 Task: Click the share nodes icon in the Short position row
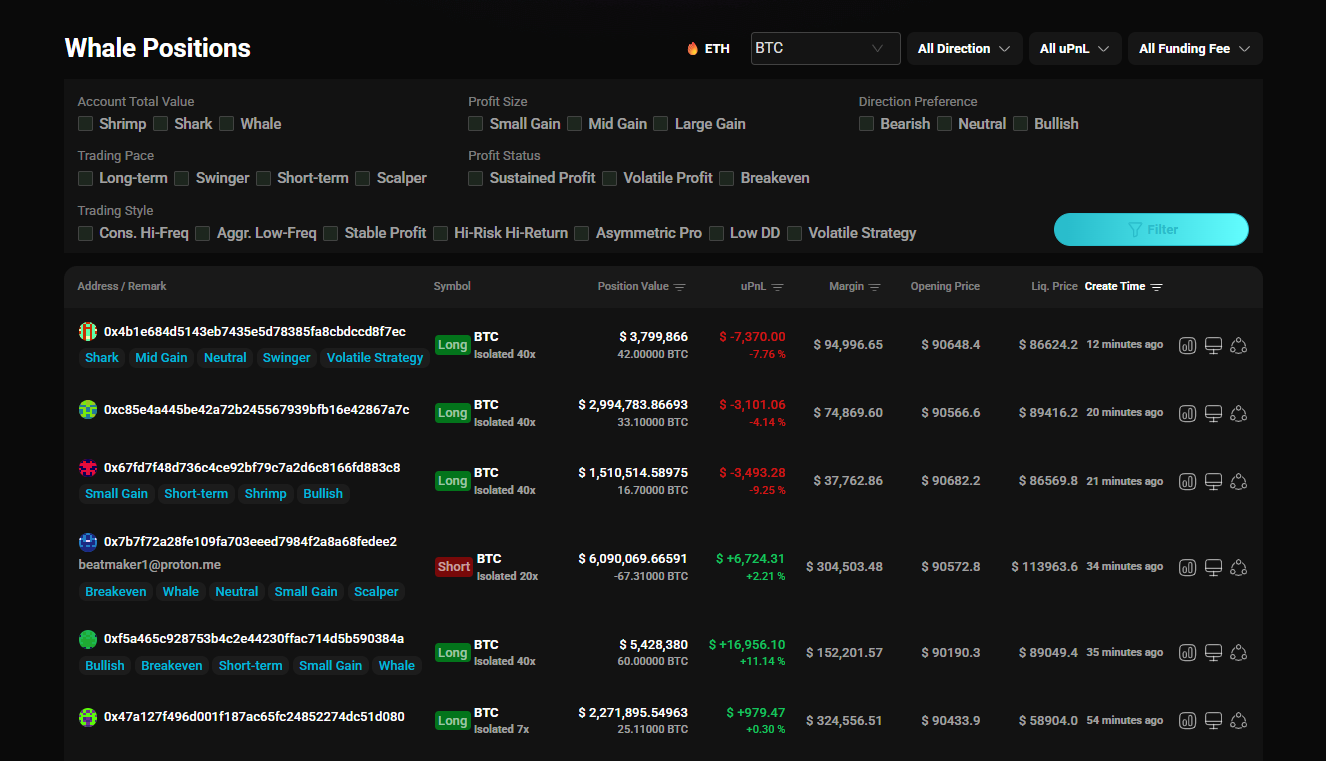coord(1239,567)
